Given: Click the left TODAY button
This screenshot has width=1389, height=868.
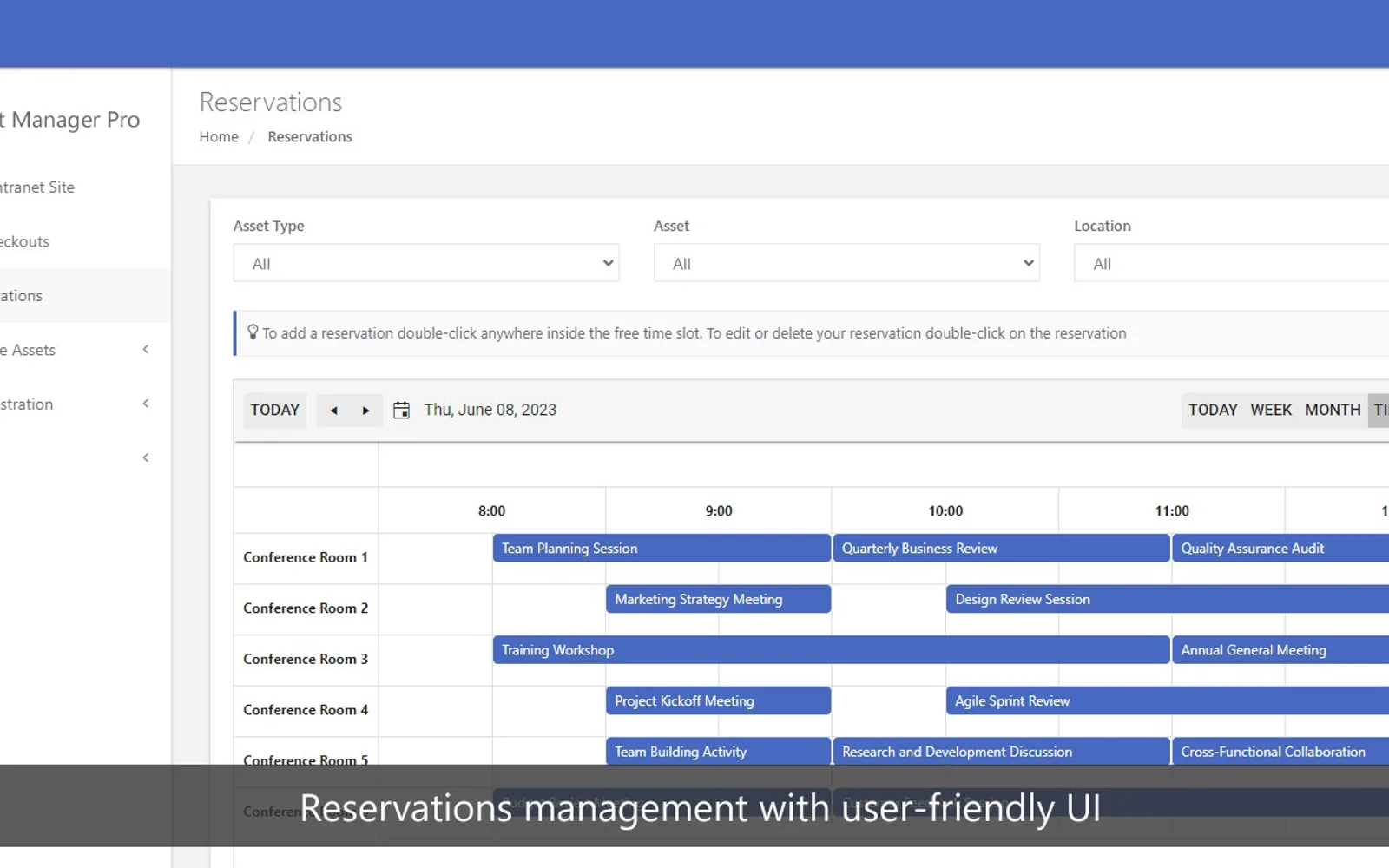Looking at the screenshot, I should (x=274, y=411).
